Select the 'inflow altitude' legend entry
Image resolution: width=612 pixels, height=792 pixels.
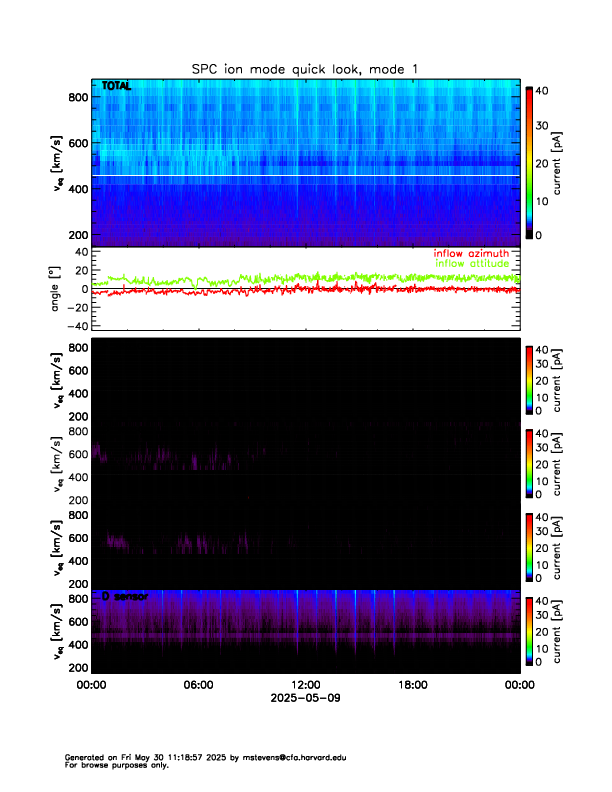pos(476,263)
